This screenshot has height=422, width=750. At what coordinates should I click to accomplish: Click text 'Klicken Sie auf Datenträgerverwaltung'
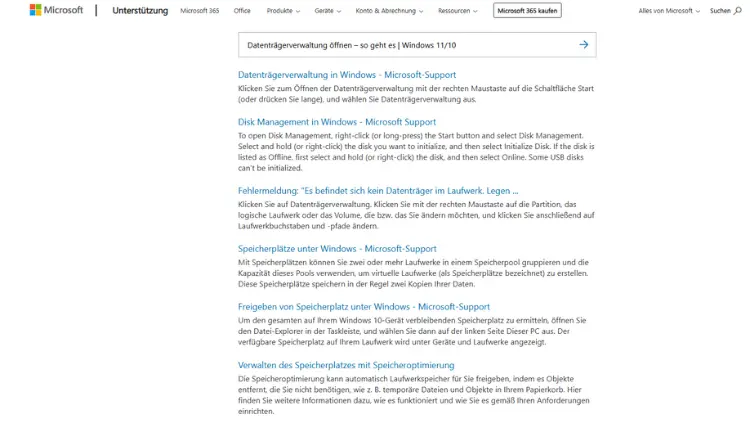point(305,204)
